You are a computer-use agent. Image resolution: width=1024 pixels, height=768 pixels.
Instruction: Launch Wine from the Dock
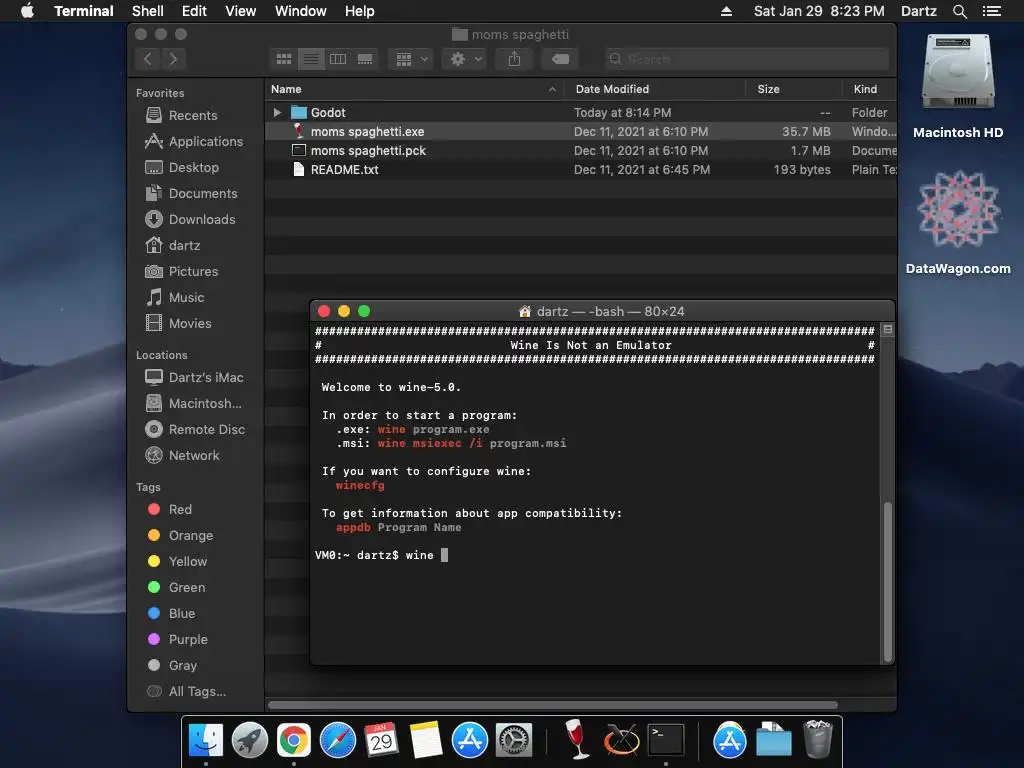576,739
